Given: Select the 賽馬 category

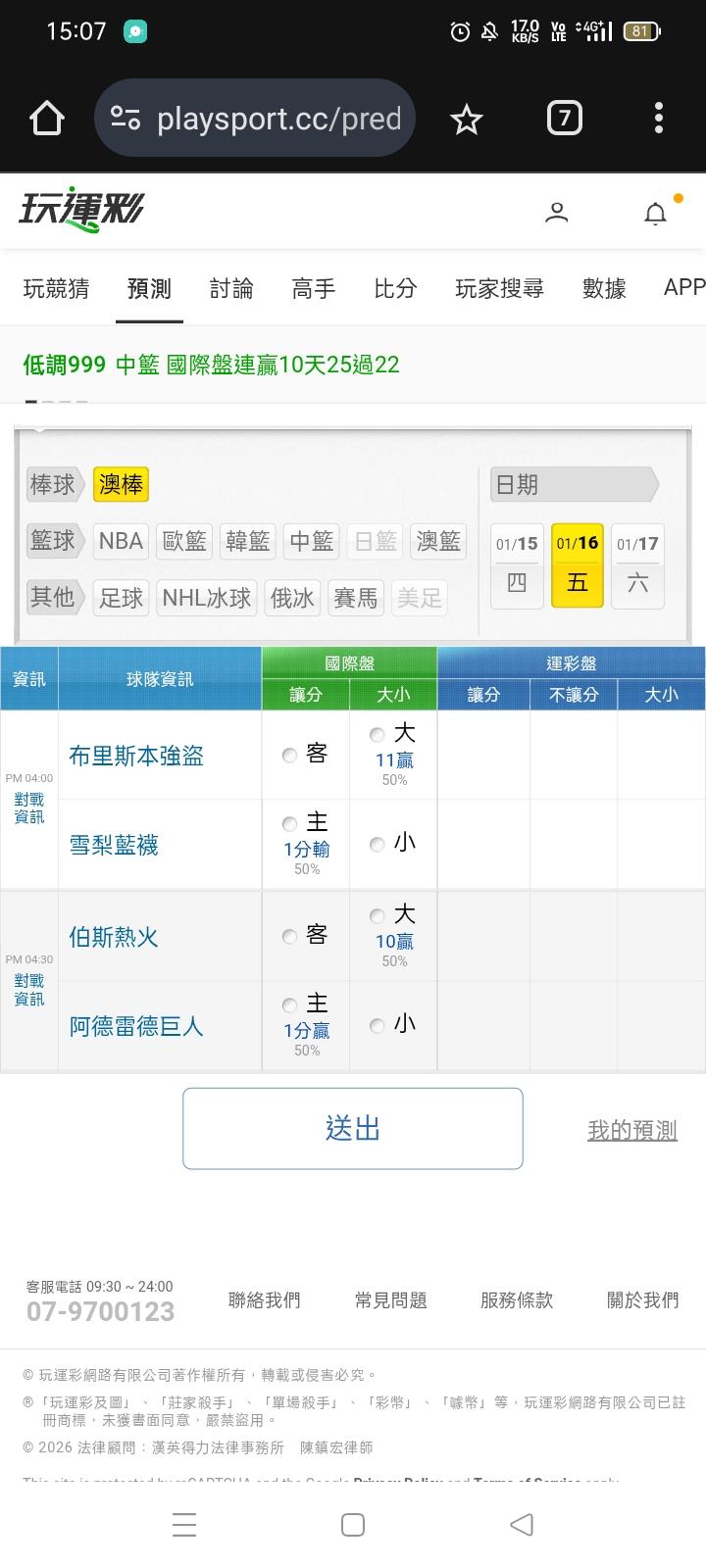Looking at the screenshot, I should click(356, 598).
